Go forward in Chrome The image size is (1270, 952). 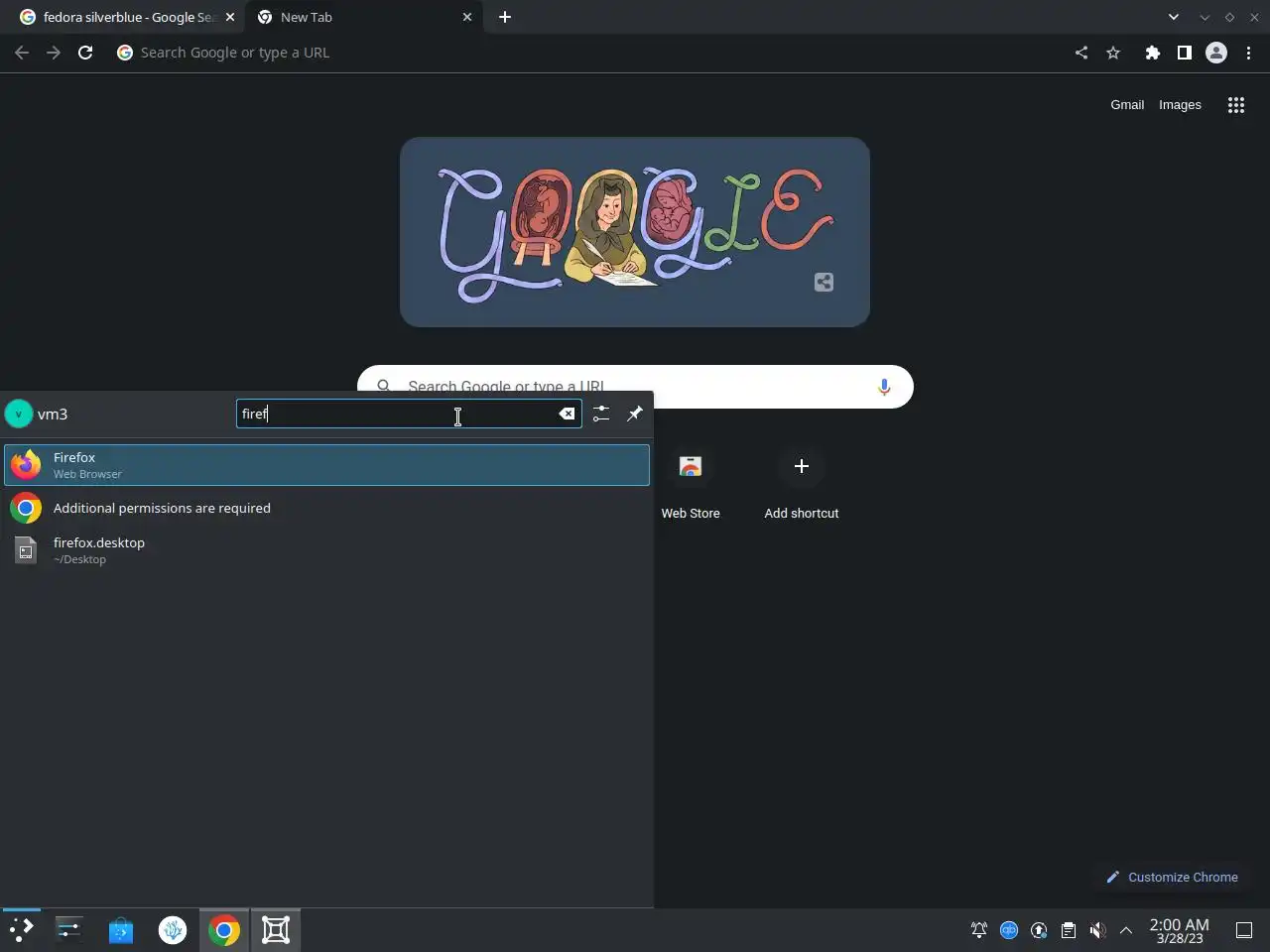coord(54,53)
